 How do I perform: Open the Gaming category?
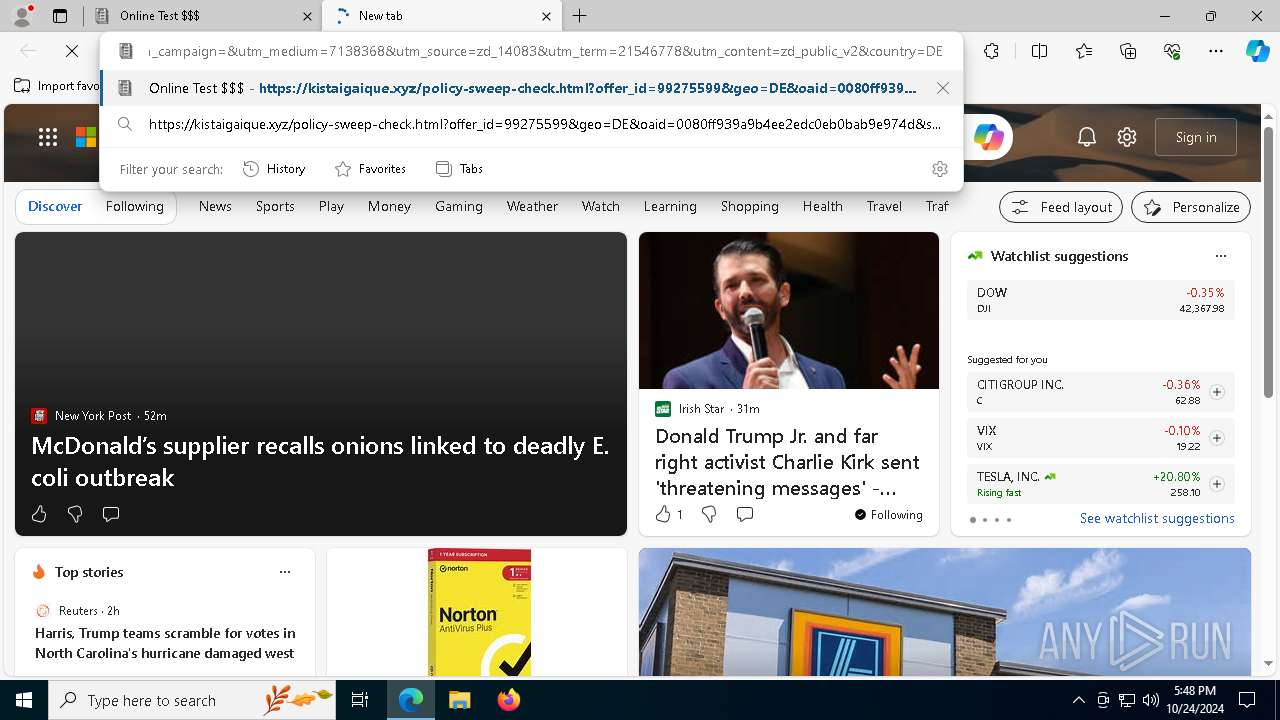click(x=459, y=206)
